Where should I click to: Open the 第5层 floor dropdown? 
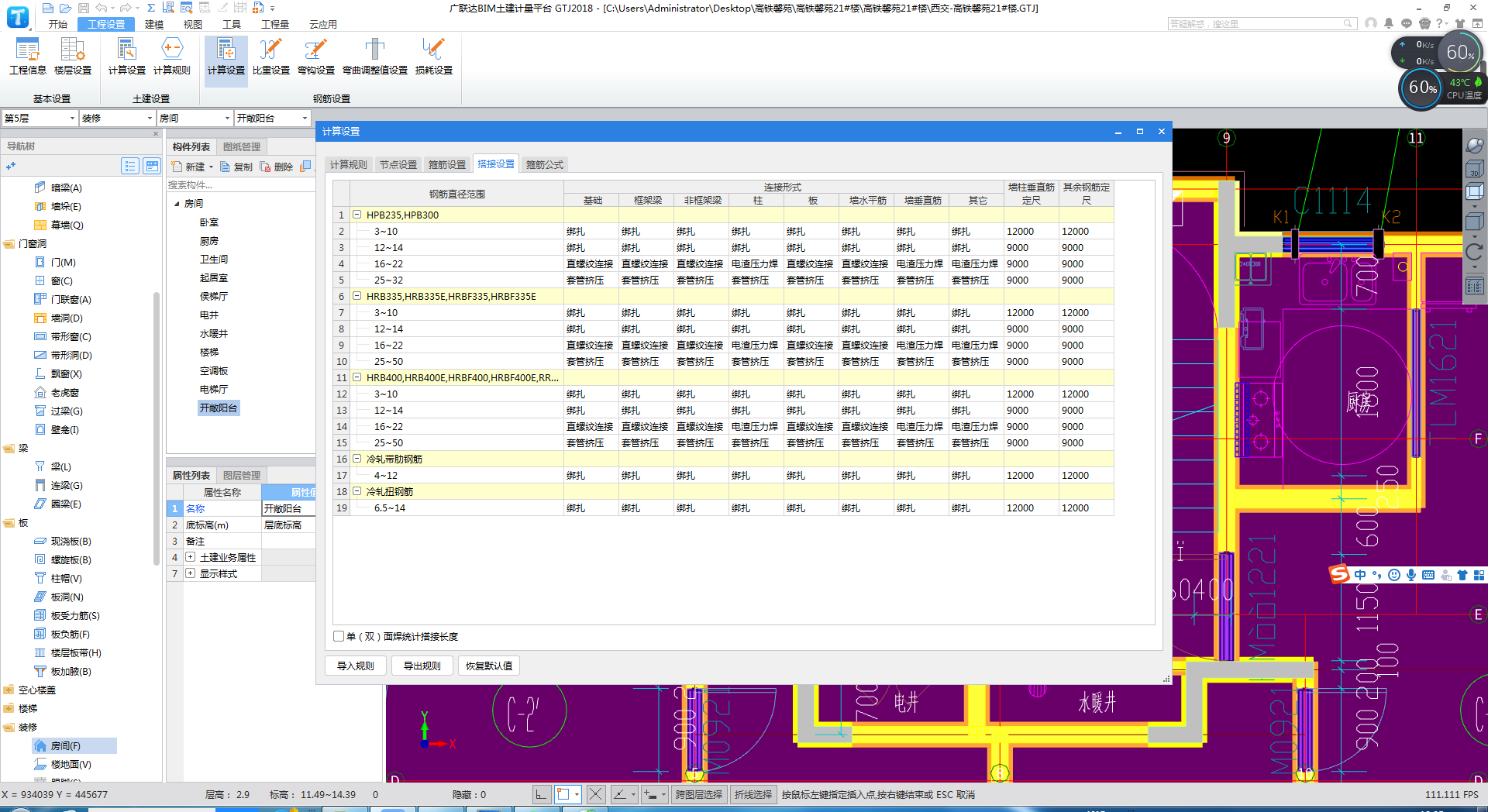[40, 118]
